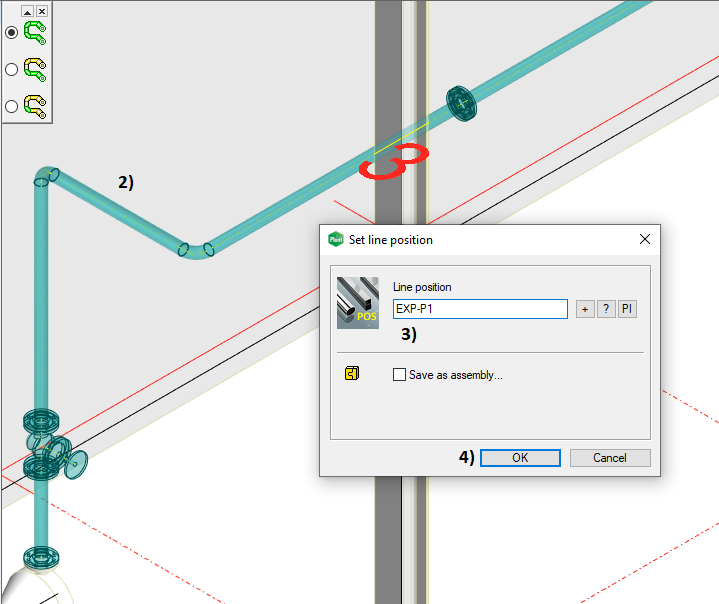Click the question mark button beside Line position
This screenshot has width=719, height=604.
point(606,309)
